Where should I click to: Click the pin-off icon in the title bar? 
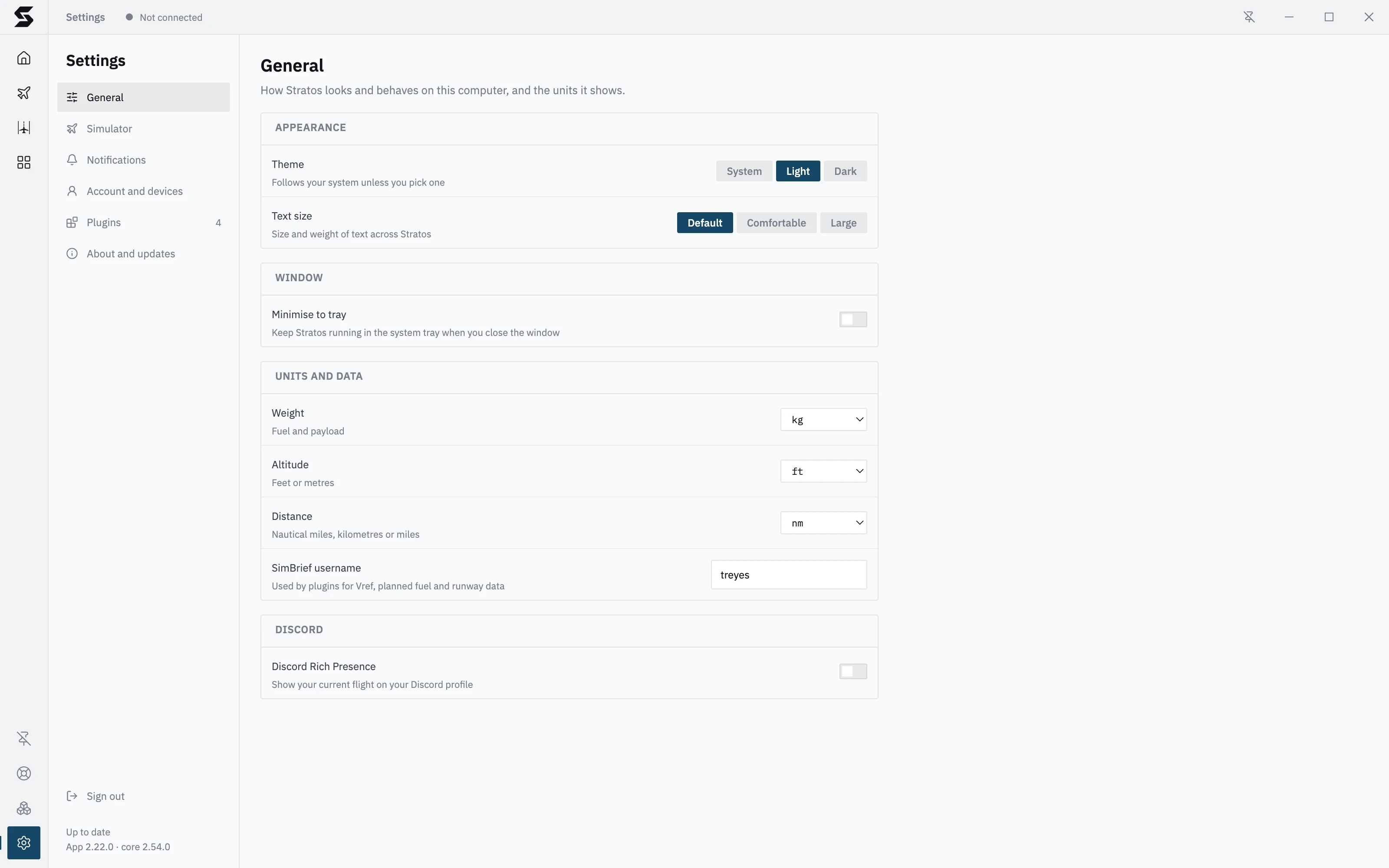[x=1249, y=17]
